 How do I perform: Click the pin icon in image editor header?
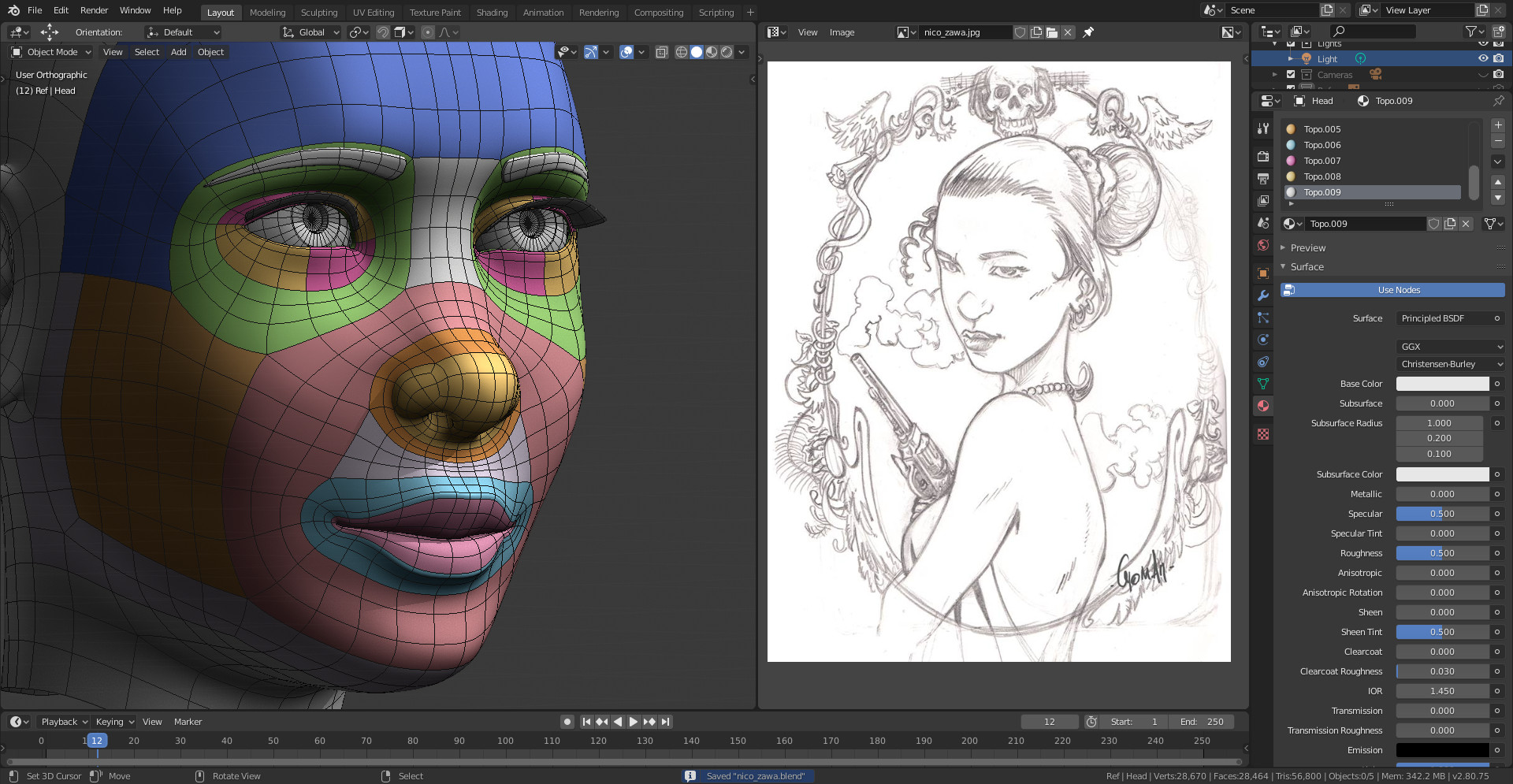click(x=1088, y=32)
